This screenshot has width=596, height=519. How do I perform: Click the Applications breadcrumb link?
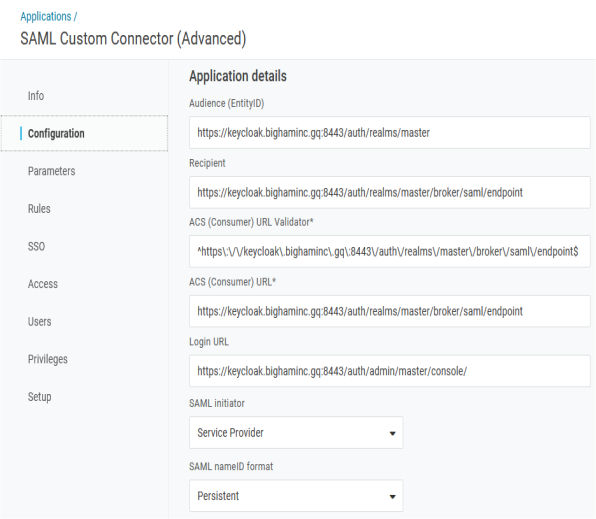(x=46, y=17)
